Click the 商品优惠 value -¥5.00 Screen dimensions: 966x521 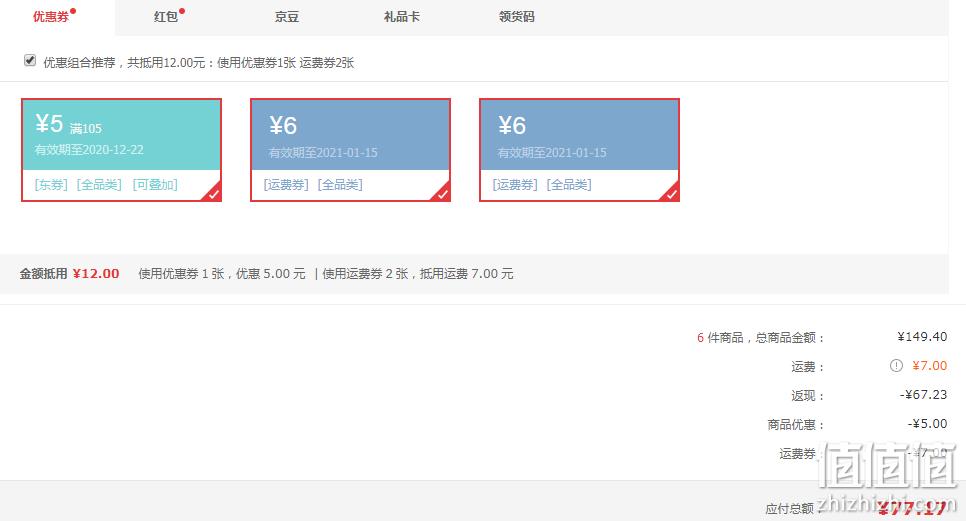tap(927, 424)
